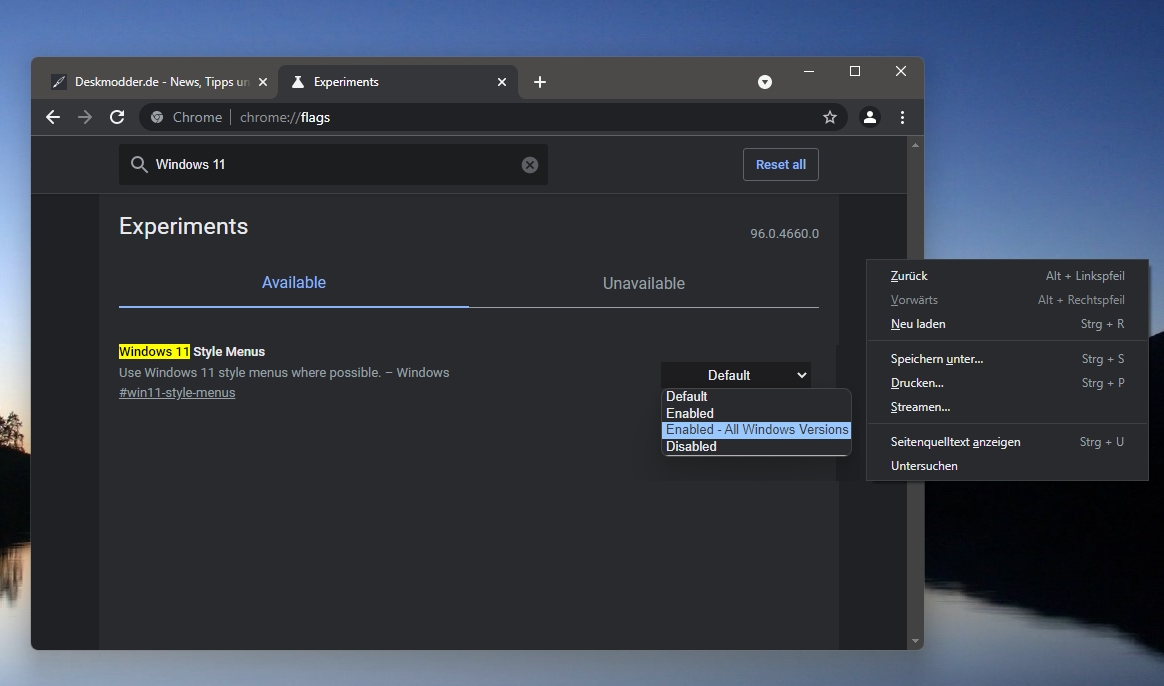1164x686 pixels.
Task: Bookmark this page with the star icon
Action: (x=830, y=117)
